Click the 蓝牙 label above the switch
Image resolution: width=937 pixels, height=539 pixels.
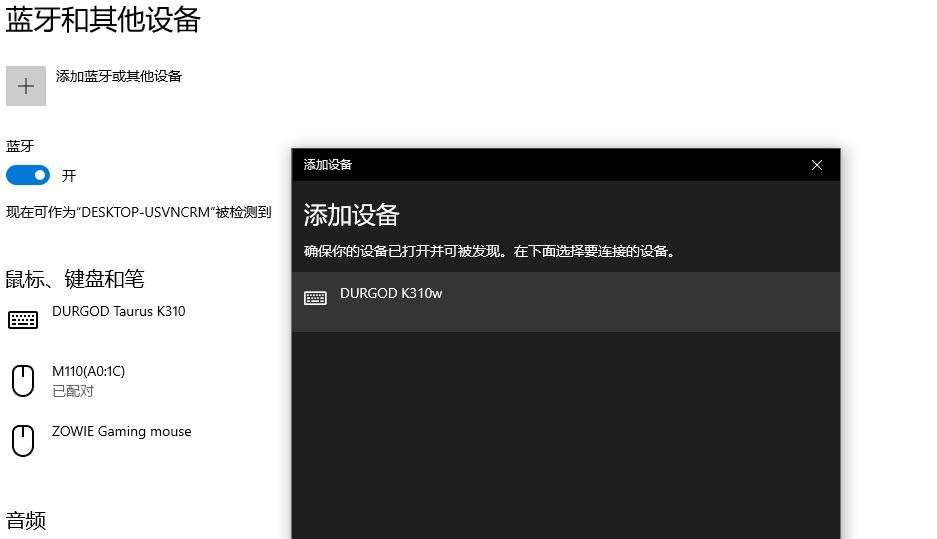pos(20,146)
